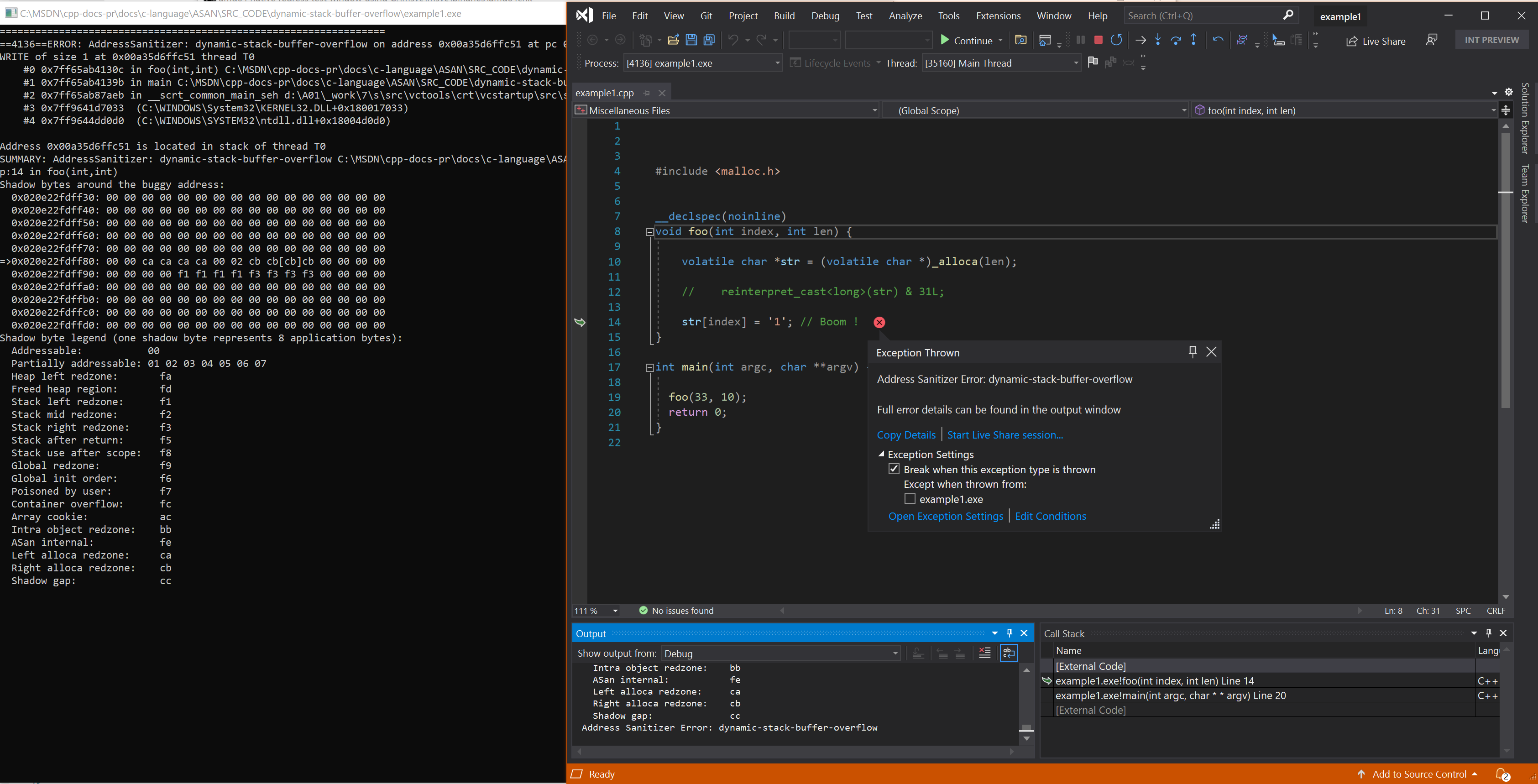The image size is (1538, 784).
Task: Click the Copy Details link
Action: (x=906, y=434)
